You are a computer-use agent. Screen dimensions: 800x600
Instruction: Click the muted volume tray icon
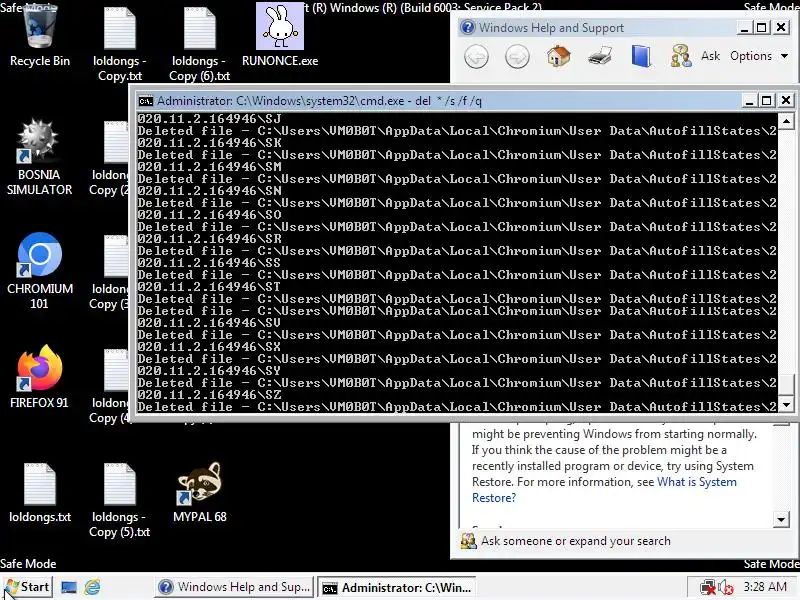(726, 587)
